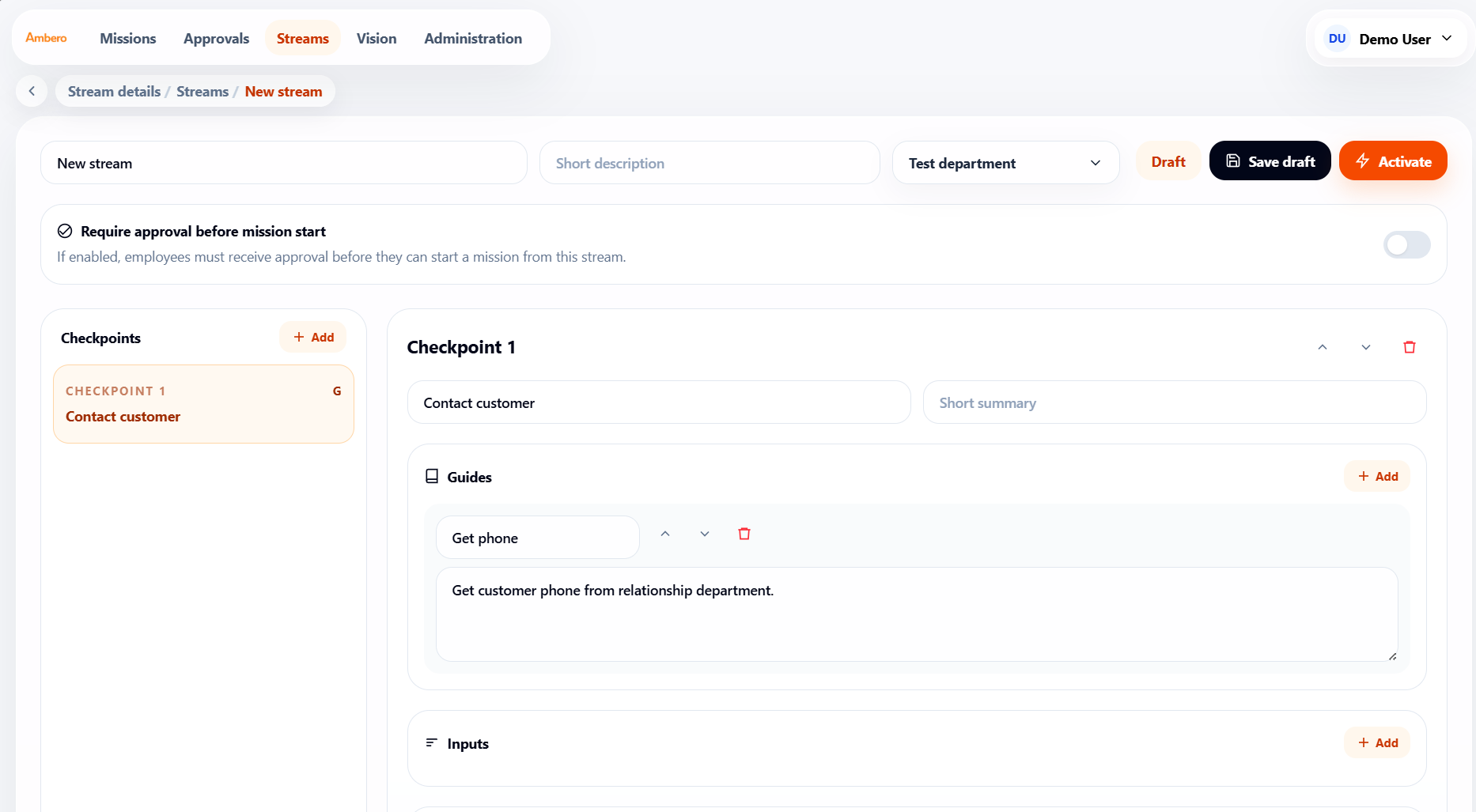Add a new input

[x=1377, y=742]
